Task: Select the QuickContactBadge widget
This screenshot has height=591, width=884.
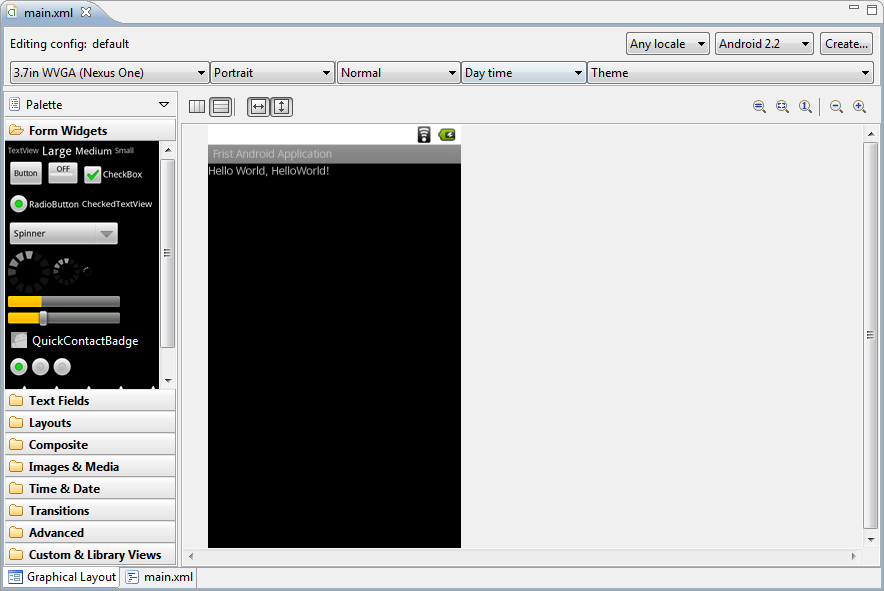Action: (74, 341)
